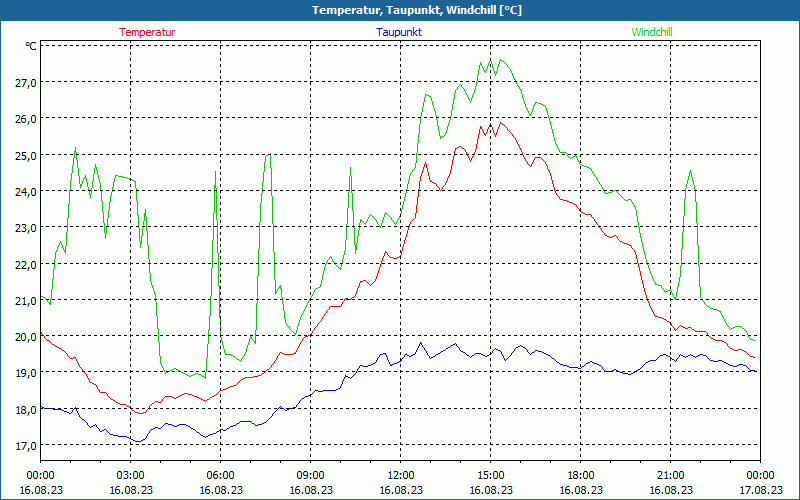
Task: Click the 03:00 time axis label
Action: point(131,476)
